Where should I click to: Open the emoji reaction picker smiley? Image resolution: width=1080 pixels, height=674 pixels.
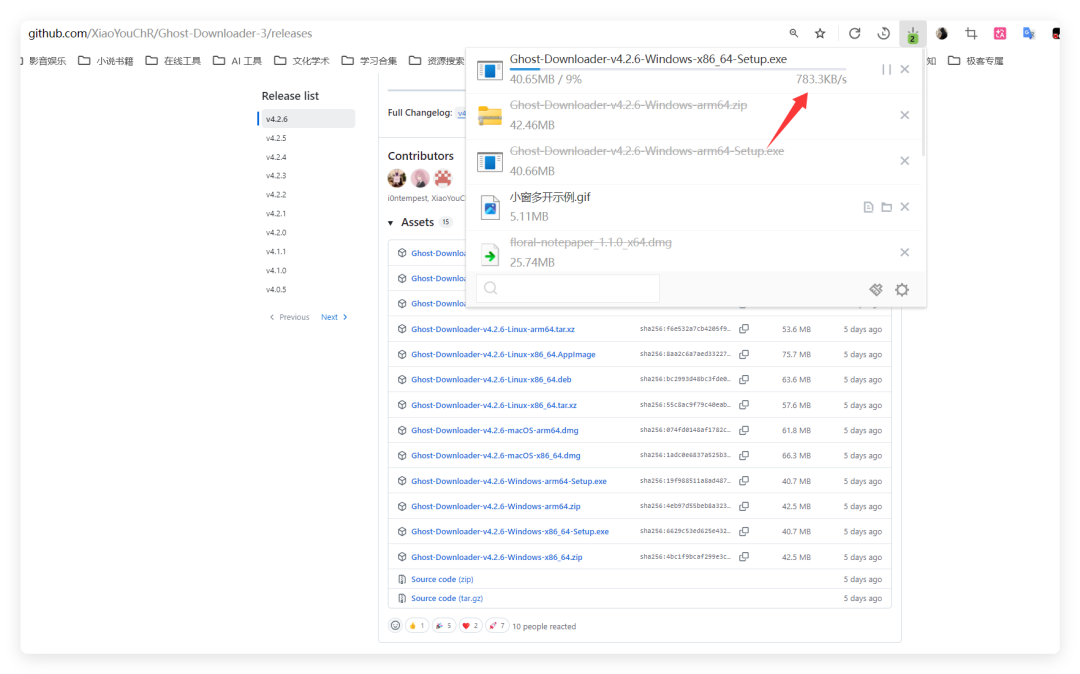click(x=395, y=626)
